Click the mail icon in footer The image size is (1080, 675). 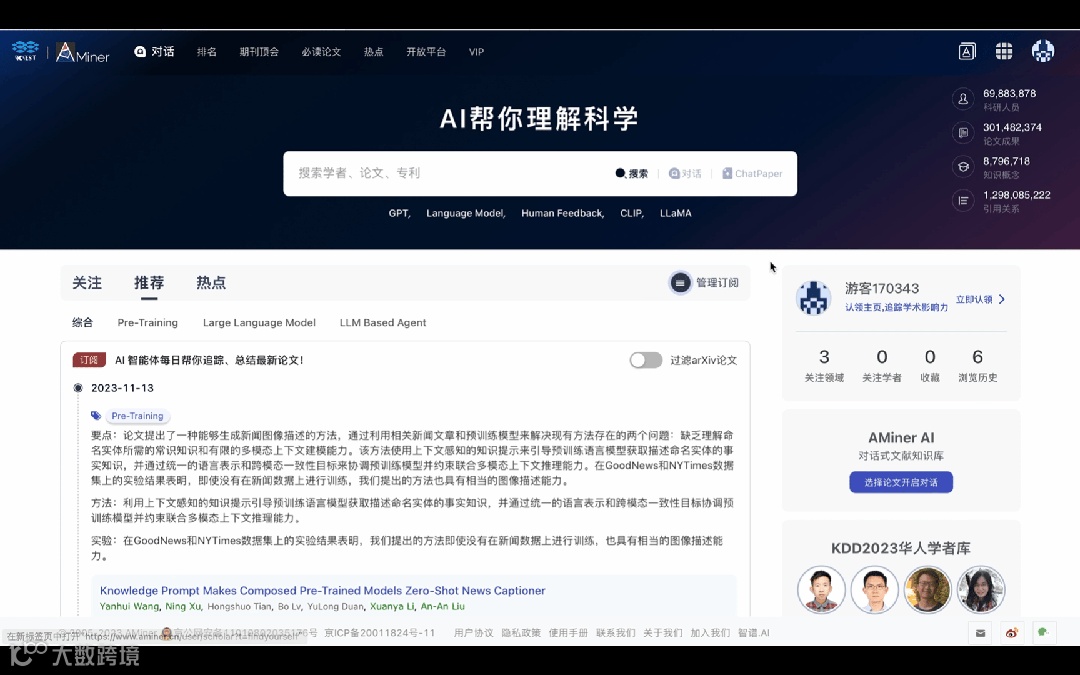coord(980,633)
